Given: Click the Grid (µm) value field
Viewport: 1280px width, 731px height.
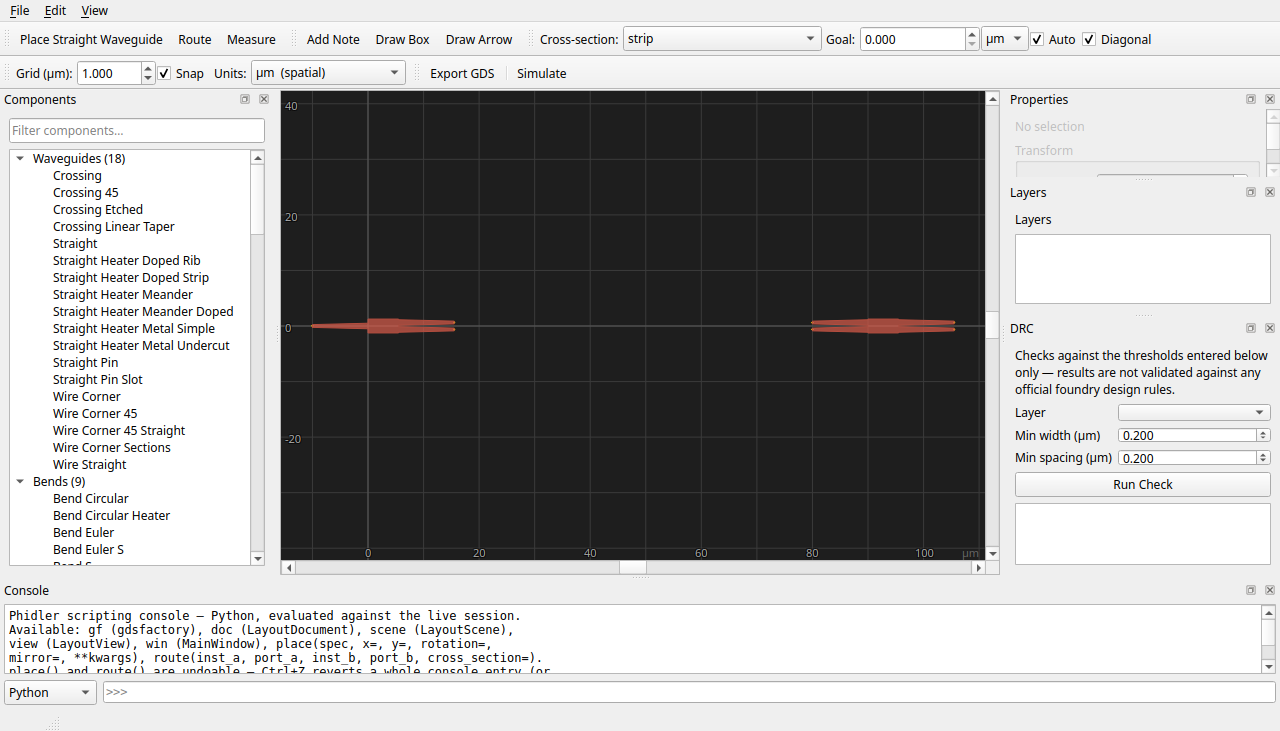Looking at the screenshot, I should [109, 73].
